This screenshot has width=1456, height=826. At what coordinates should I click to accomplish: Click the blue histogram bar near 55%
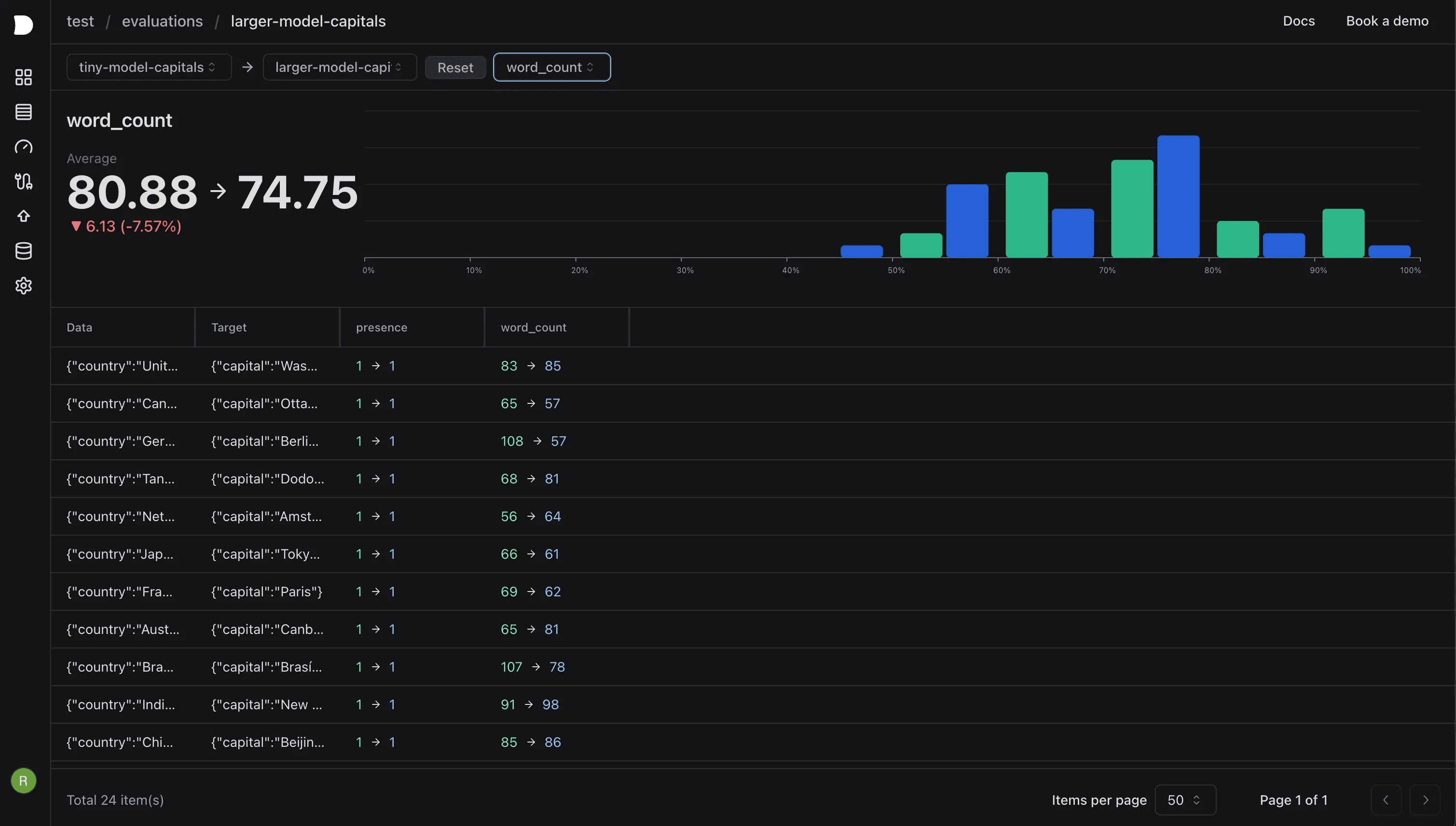pos(967,221)
